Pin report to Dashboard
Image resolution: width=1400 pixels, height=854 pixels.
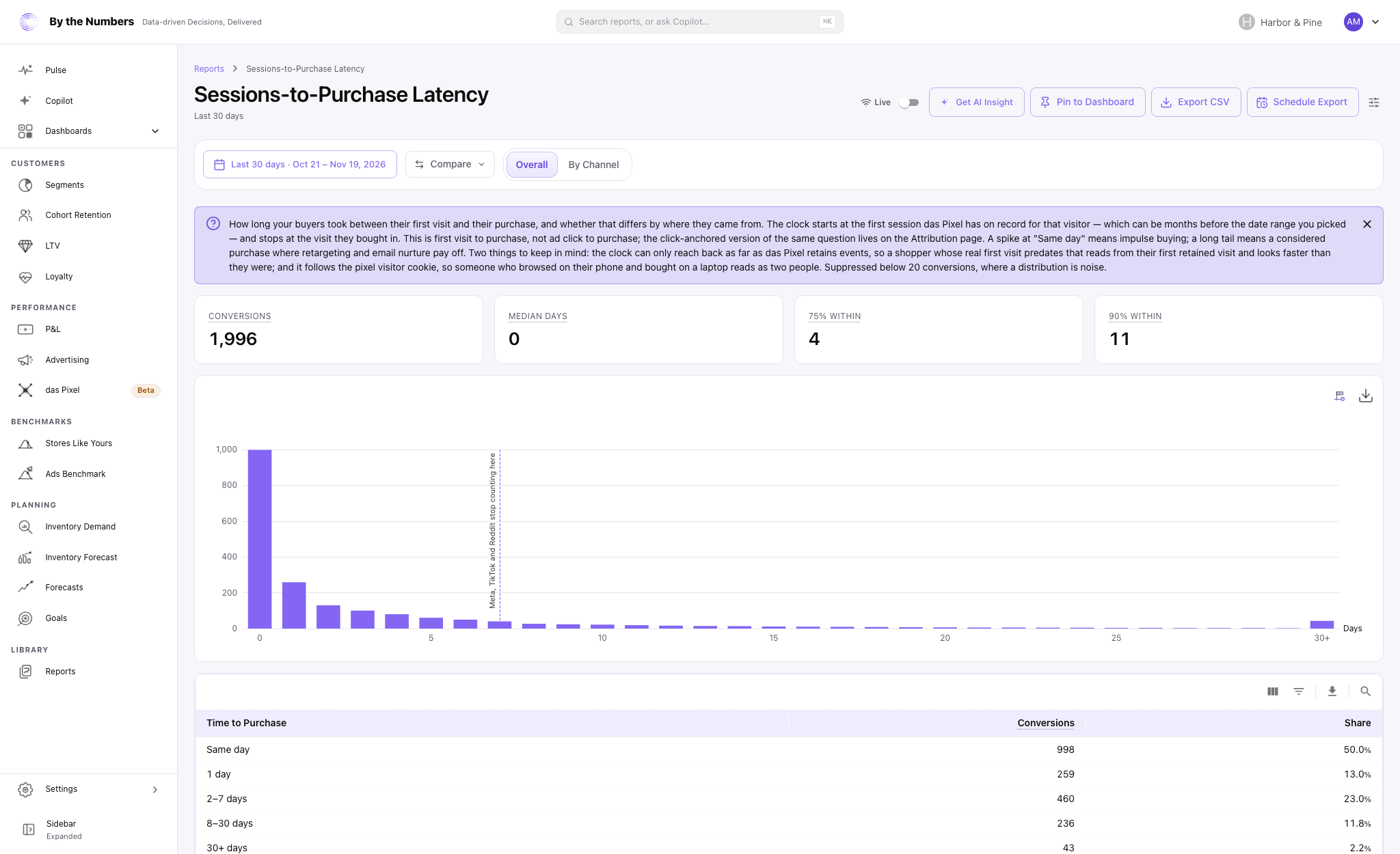[1088, 102]
